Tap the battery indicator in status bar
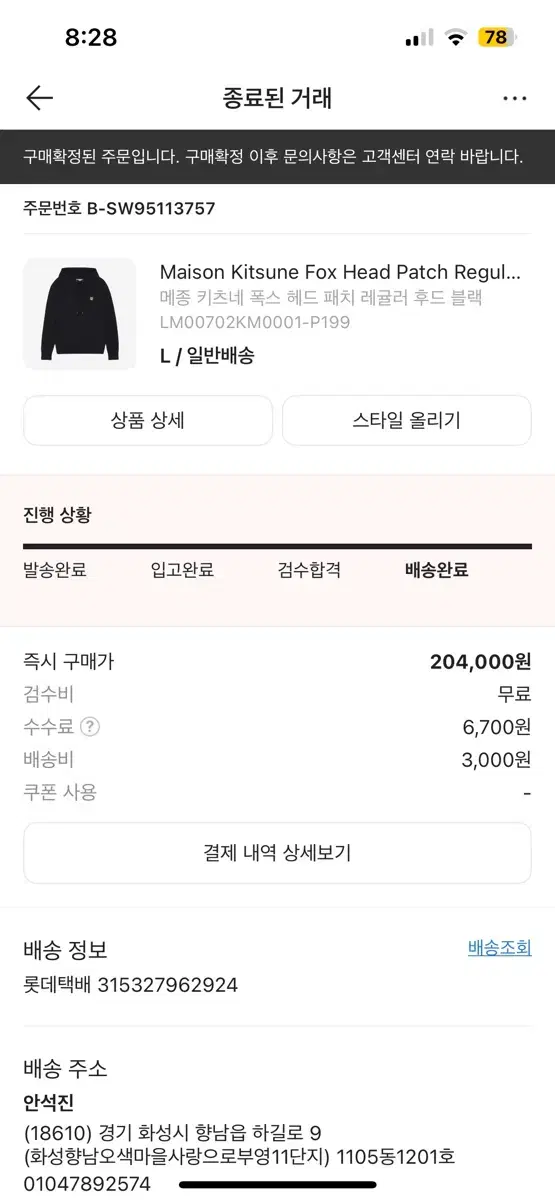 (495, 38)
